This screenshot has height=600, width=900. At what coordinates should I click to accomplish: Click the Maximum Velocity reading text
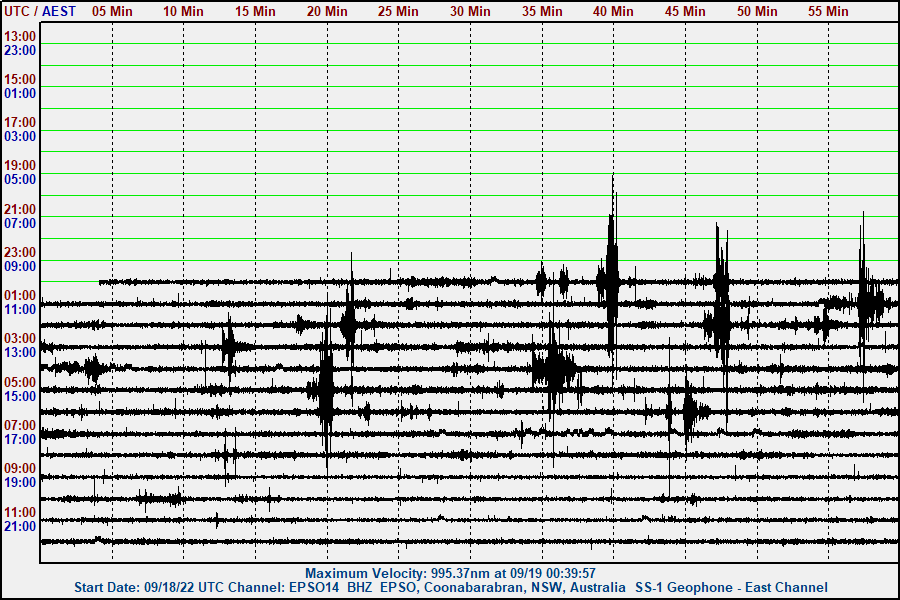(450, 573)
